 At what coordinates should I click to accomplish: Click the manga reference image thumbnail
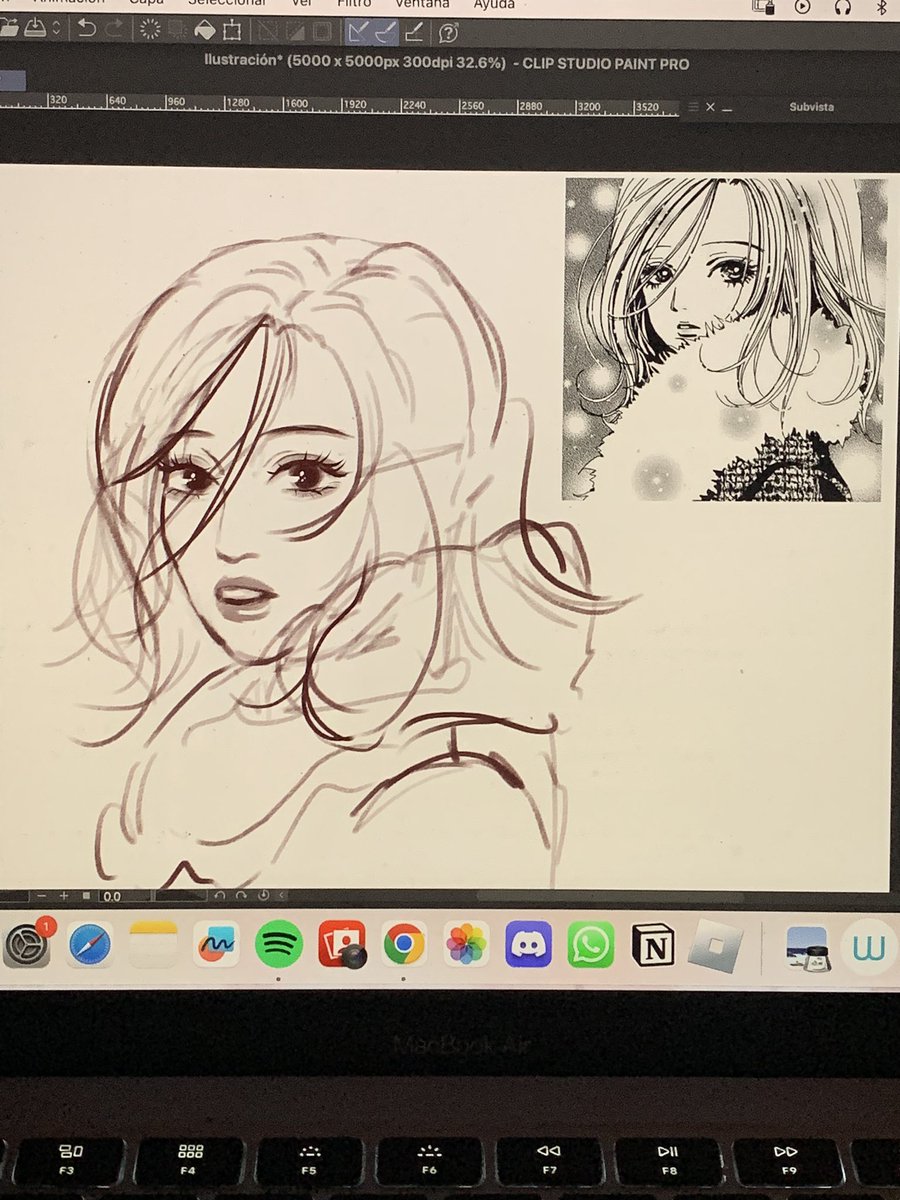(725, 339)
